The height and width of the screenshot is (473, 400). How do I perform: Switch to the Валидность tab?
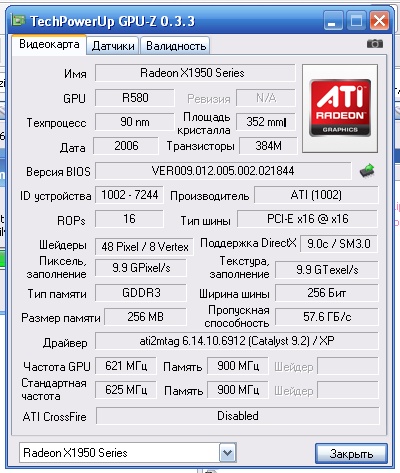pos(176,46)
